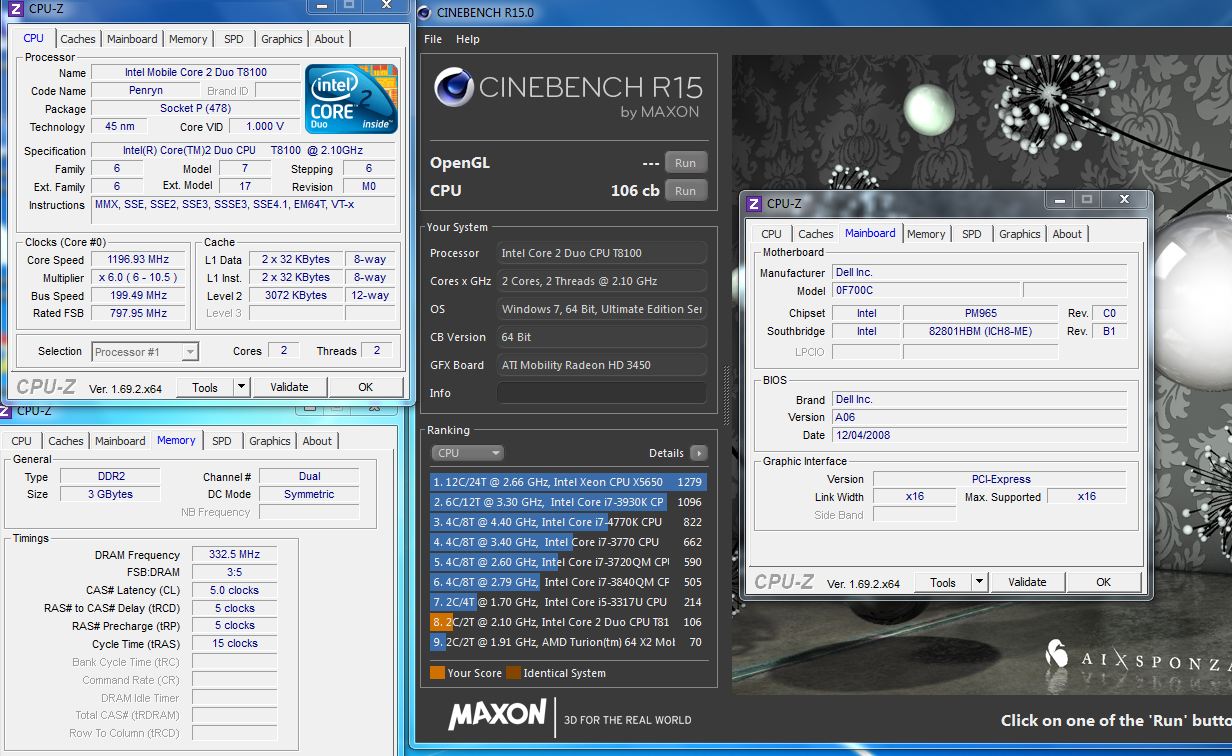Open the Details arrow button in Ranking
1232x756 pixels.
(x=698, y=453)
